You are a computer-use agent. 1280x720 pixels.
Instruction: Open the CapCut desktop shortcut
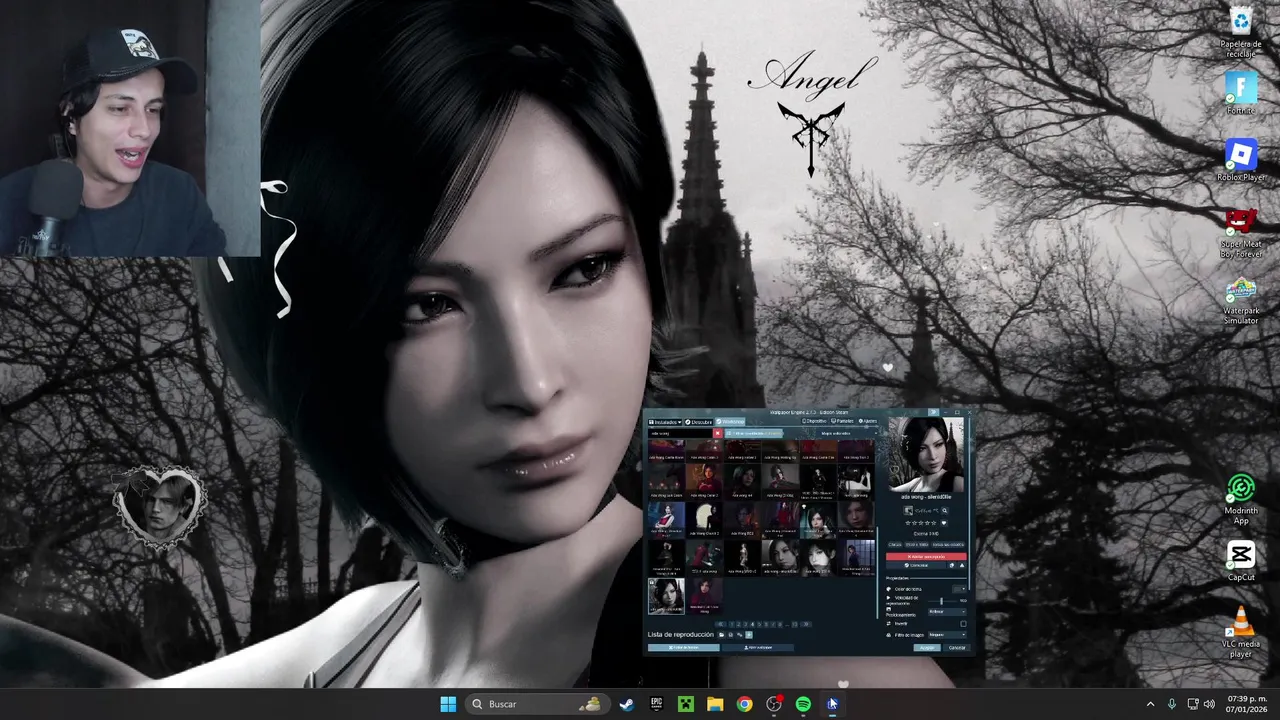[x=1241, y=560]
